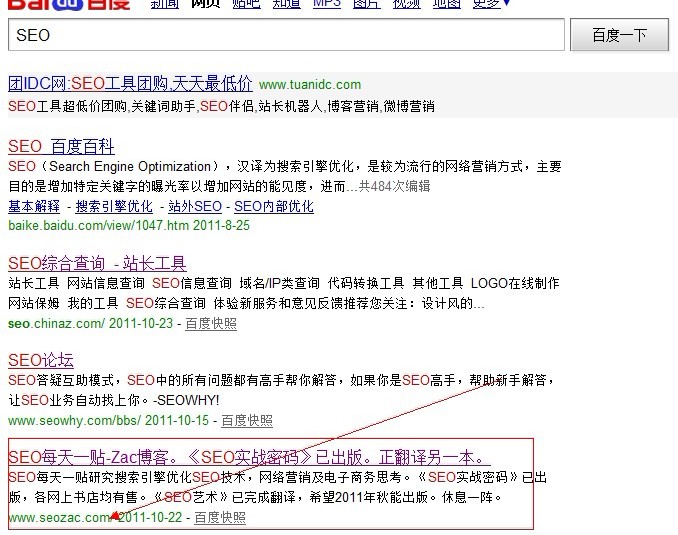Open 百度快照 for seo.chinaz.com
This screenshot has height=535, width=678.
pyautogui.click(x=211, y=324)
